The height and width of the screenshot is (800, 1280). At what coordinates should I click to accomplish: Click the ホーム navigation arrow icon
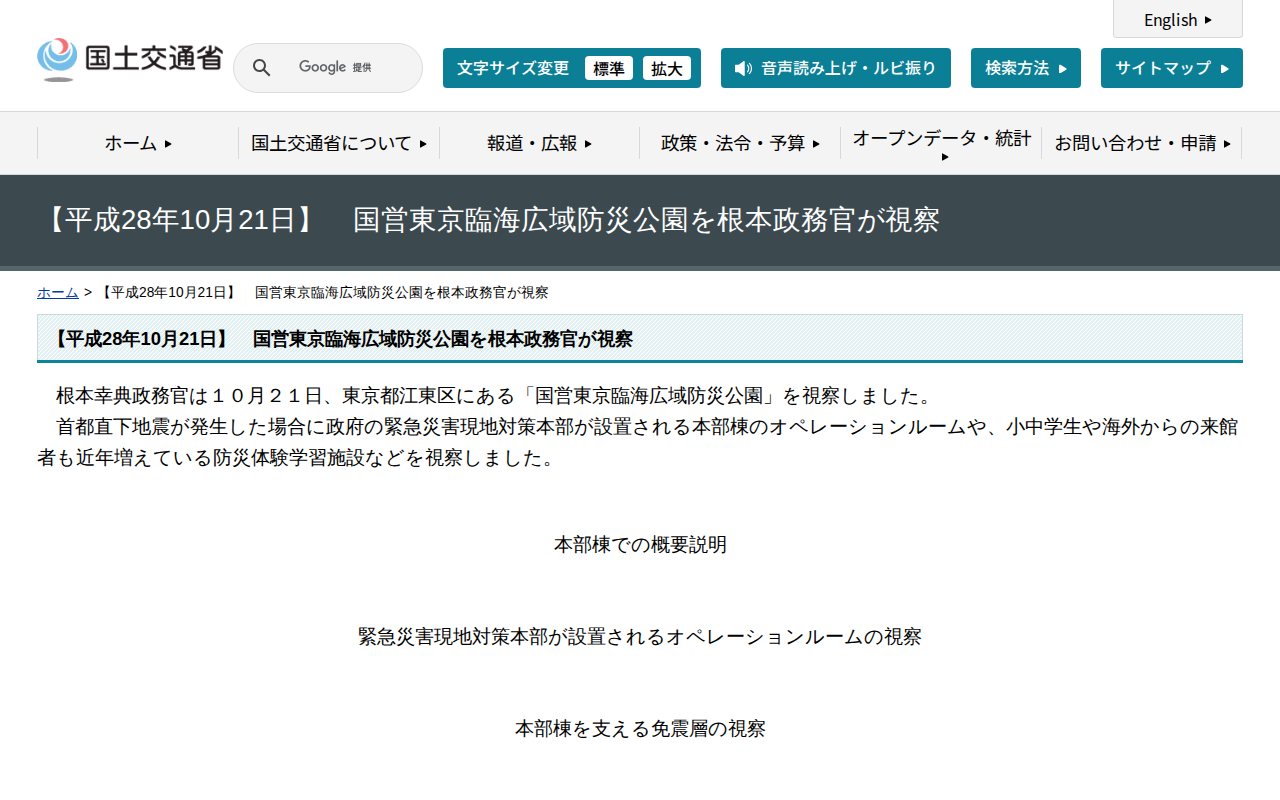coord(168,143)
